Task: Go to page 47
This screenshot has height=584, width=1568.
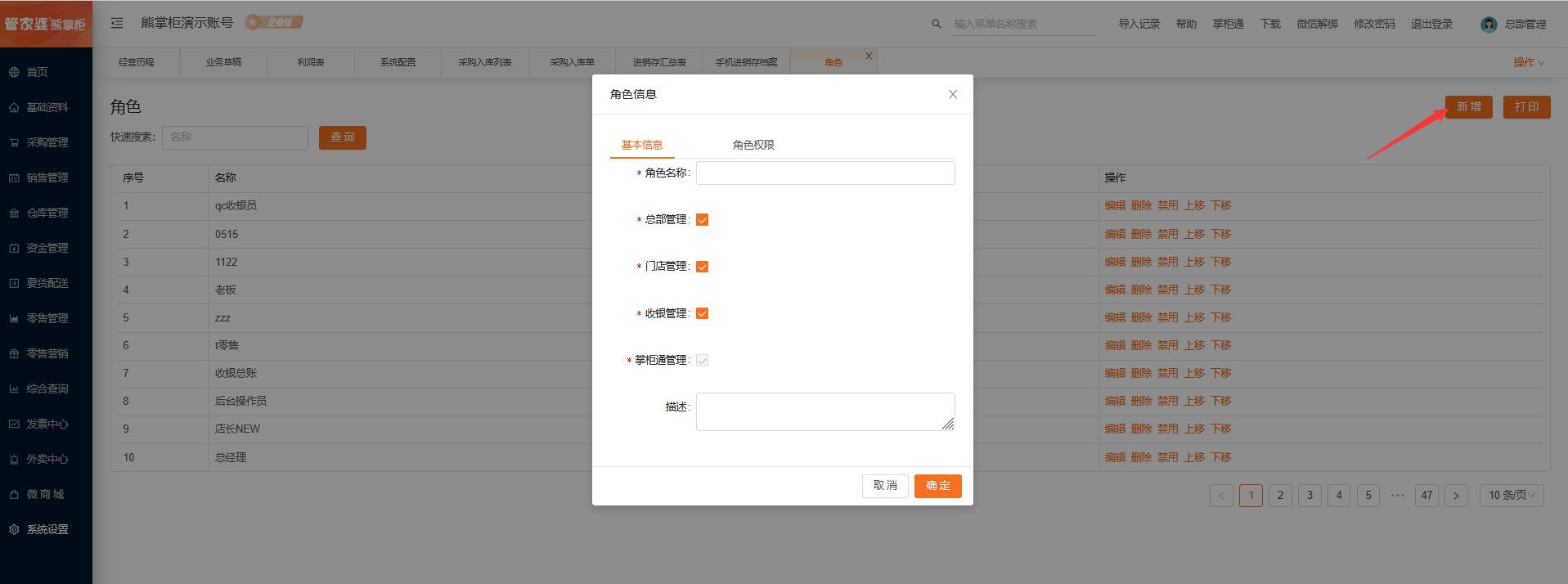Action: (1426, 495)
